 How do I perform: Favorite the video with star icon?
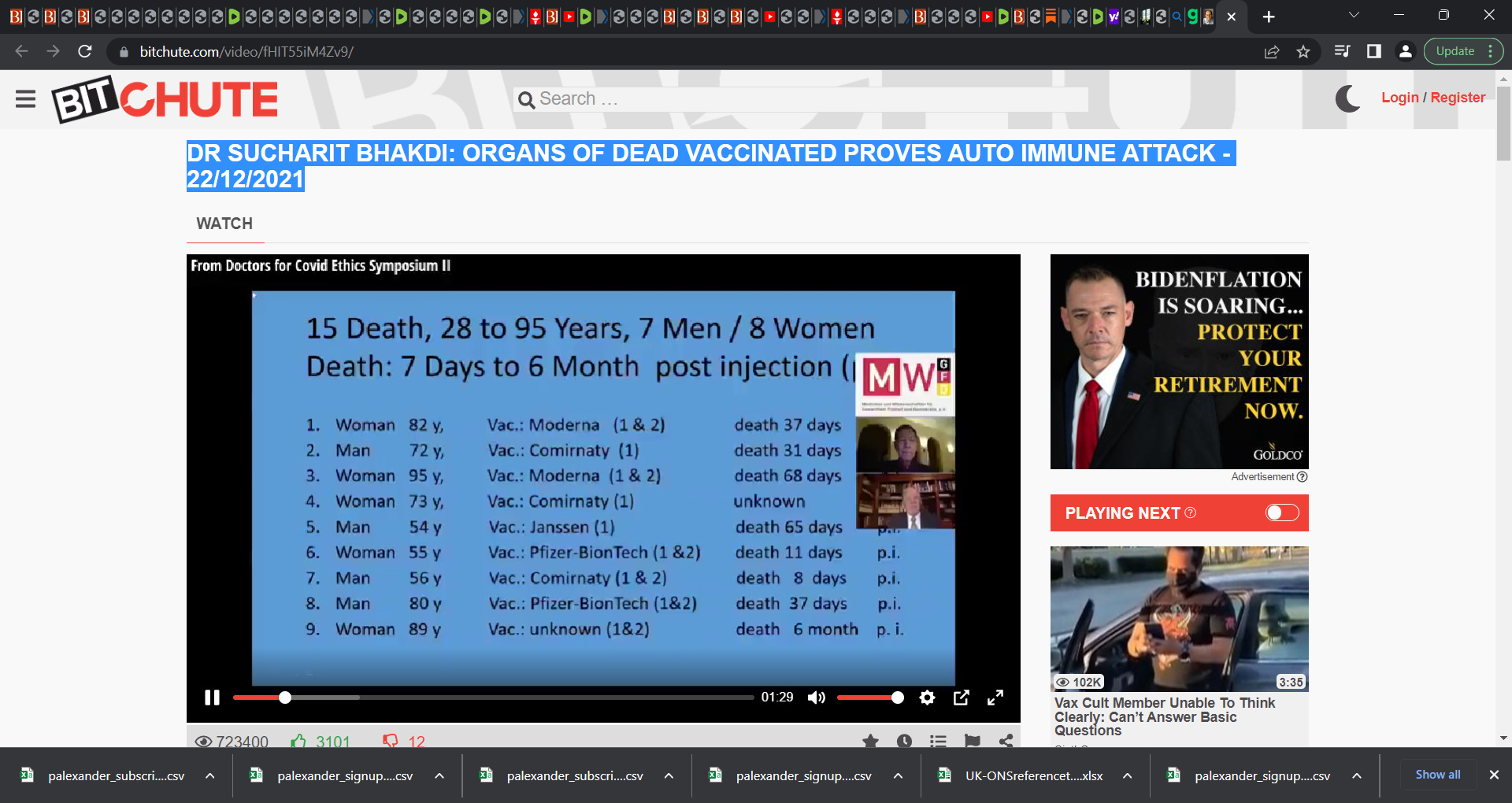point(870,741)
